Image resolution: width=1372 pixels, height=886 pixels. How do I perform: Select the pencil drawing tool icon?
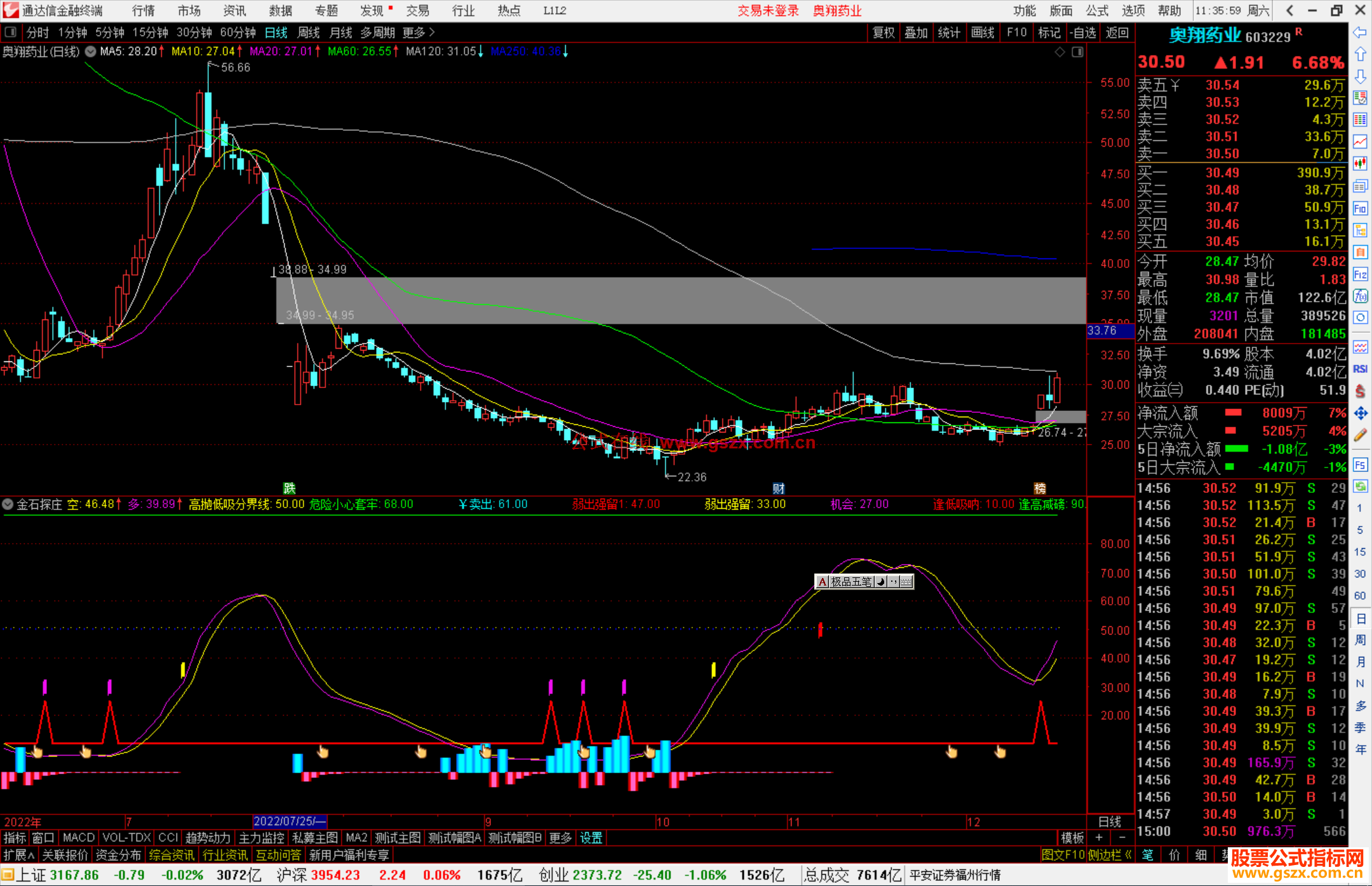[1360, 436]
